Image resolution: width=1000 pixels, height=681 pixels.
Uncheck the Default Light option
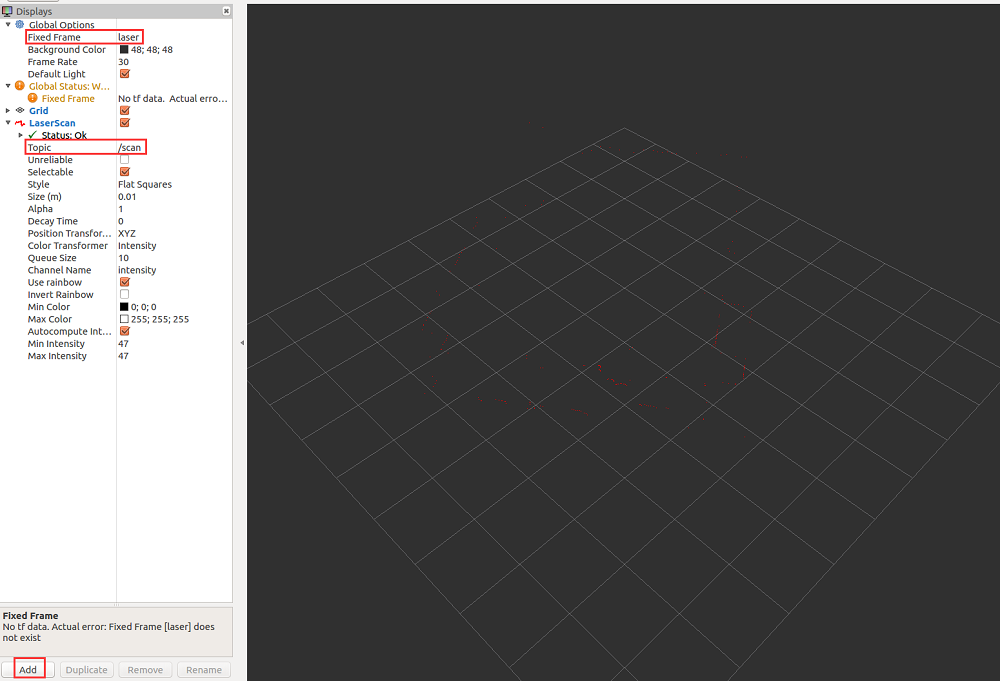point(124,74)
